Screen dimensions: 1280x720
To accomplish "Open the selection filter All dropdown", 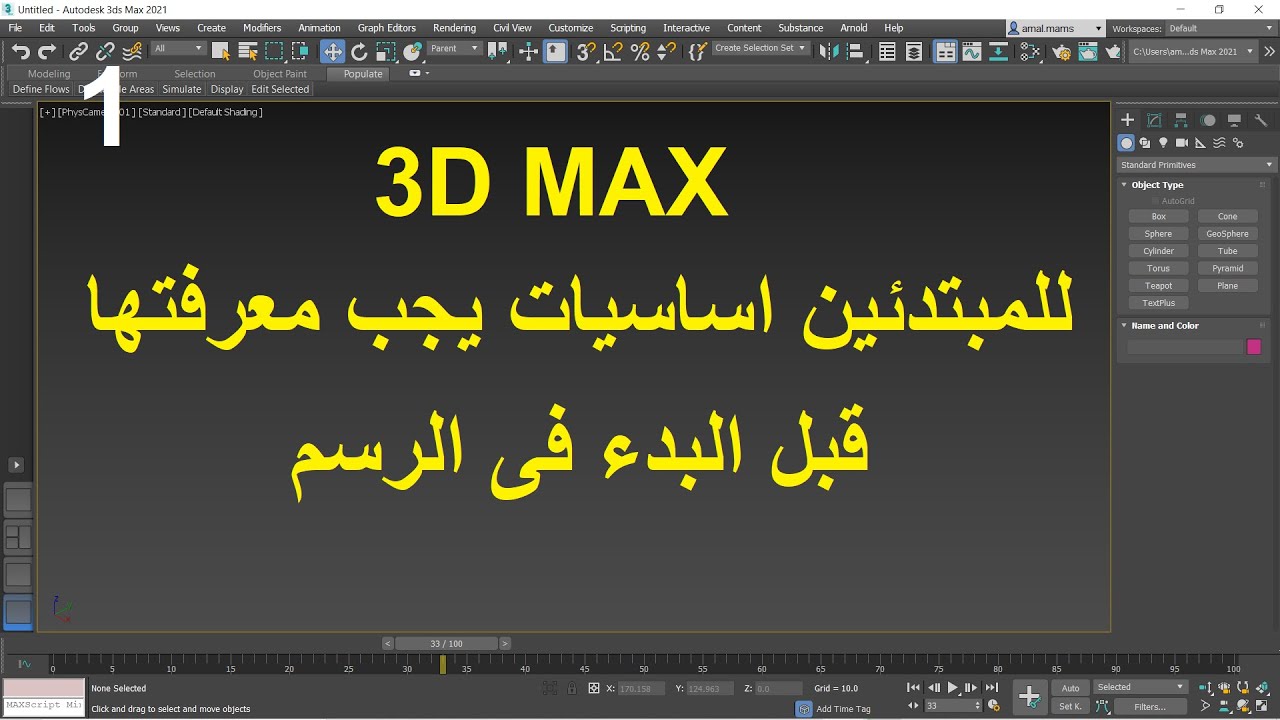I will (178, 48).
